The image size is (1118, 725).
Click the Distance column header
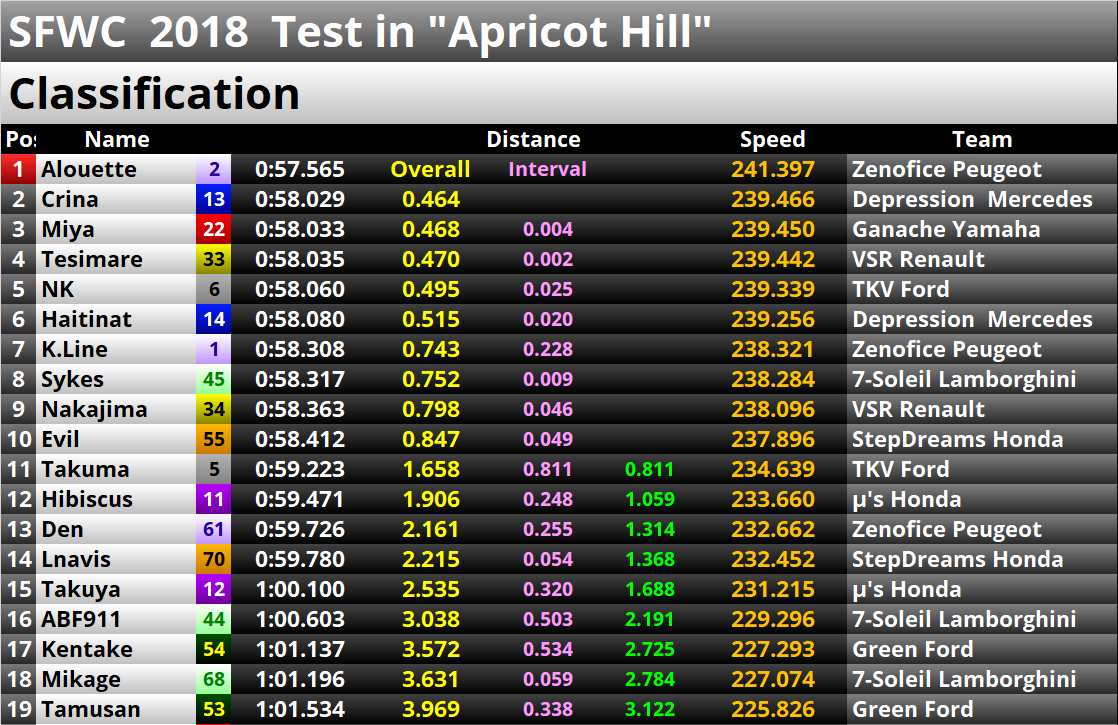533,139
